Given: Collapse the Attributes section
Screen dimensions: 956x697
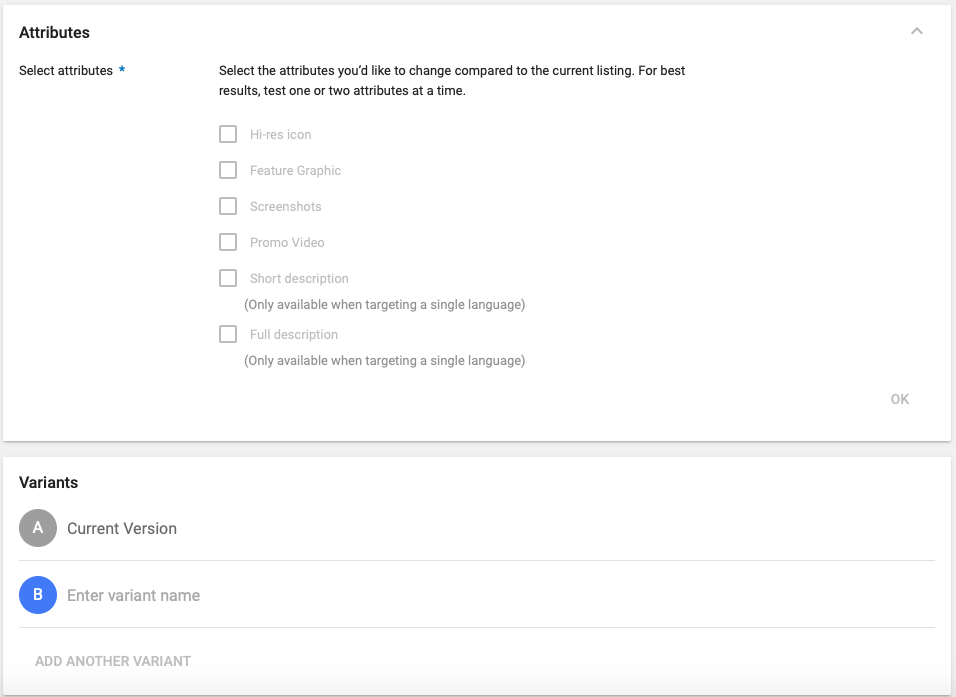Looking at the screenshot, I should point(917,31).
